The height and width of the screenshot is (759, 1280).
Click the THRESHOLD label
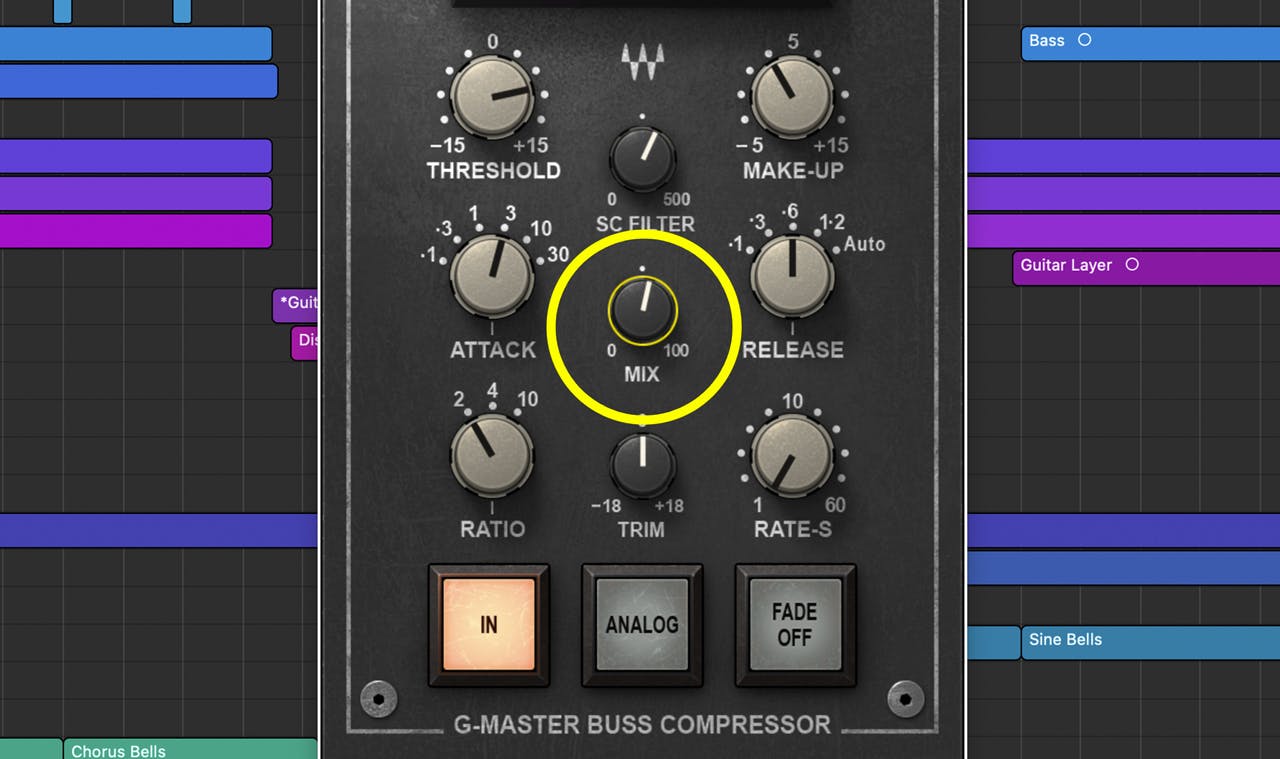(x=493, y=170)
